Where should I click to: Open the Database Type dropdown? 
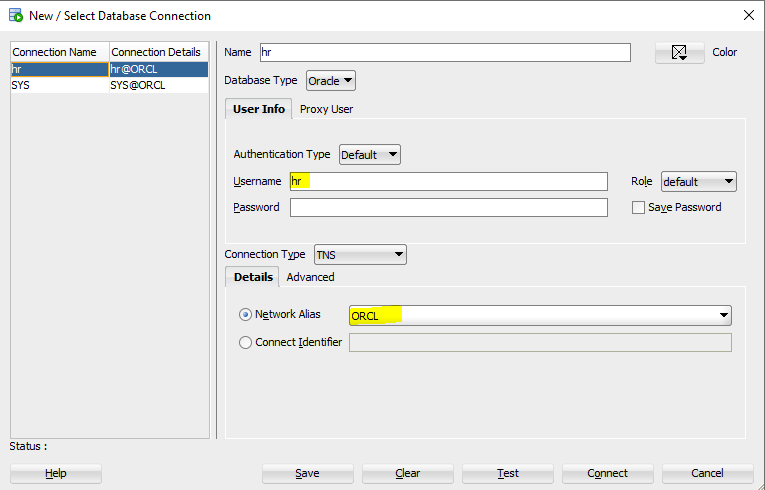tap(331, 81)
